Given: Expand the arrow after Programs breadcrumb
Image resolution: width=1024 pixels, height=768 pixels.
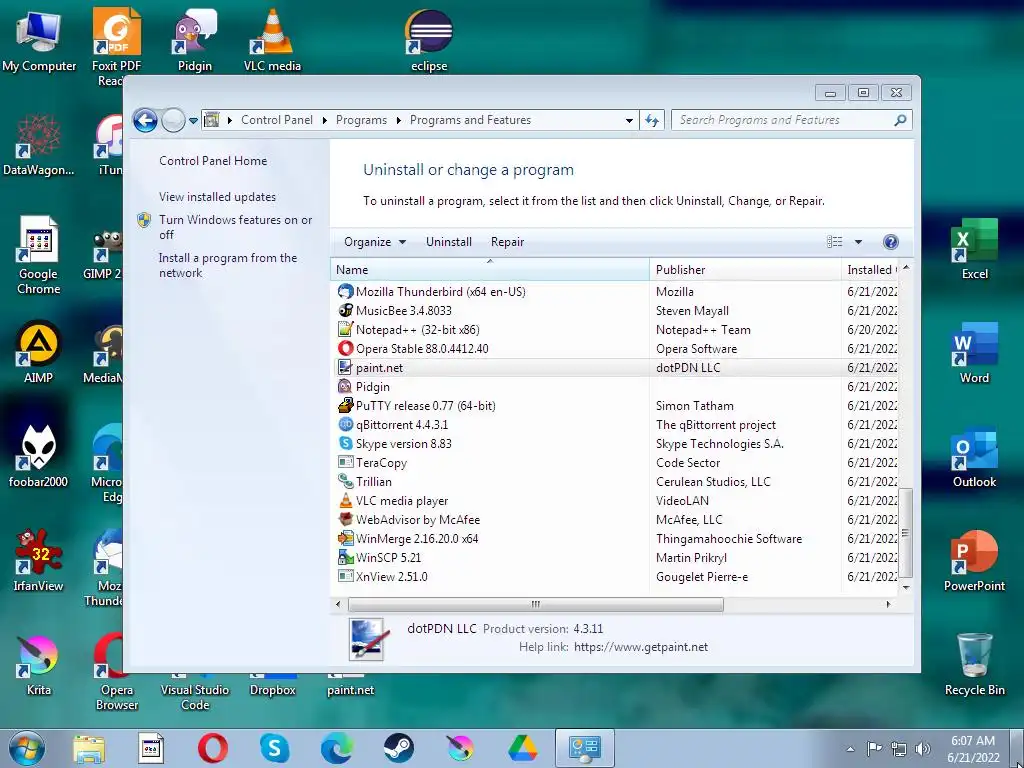Looking at the screenshot, I should [x=398, y=120].
